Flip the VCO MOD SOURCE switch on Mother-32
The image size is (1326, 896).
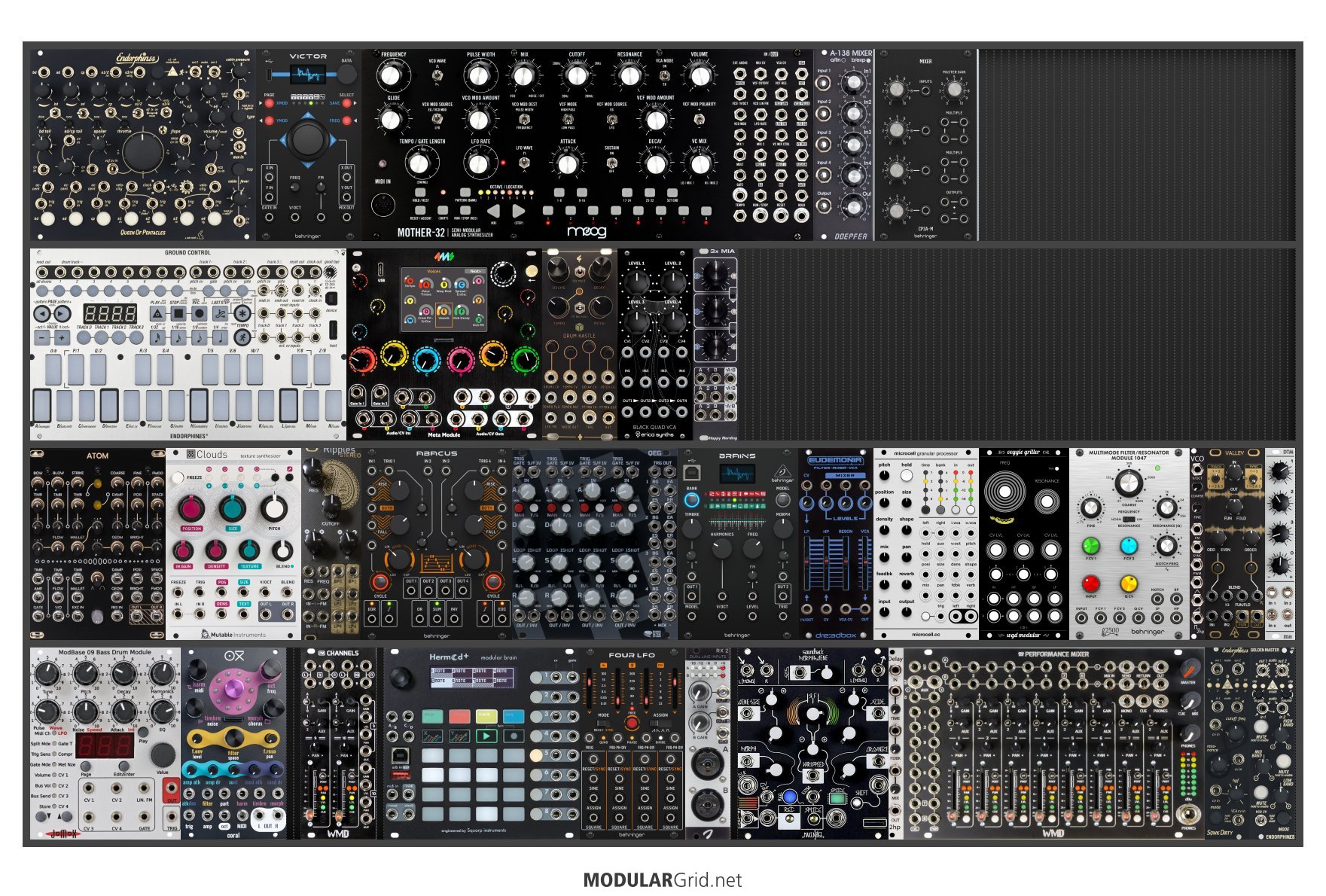[437, 118]
